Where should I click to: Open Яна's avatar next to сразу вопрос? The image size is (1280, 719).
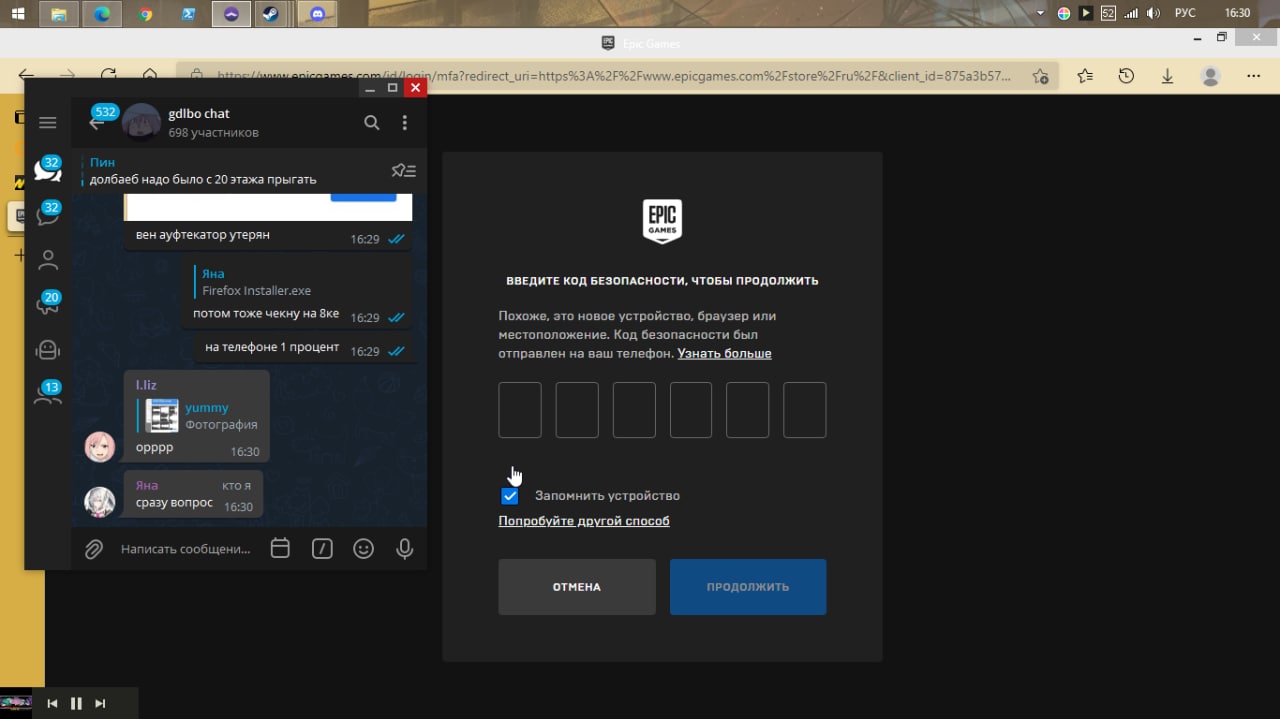(x=100, y=502)
